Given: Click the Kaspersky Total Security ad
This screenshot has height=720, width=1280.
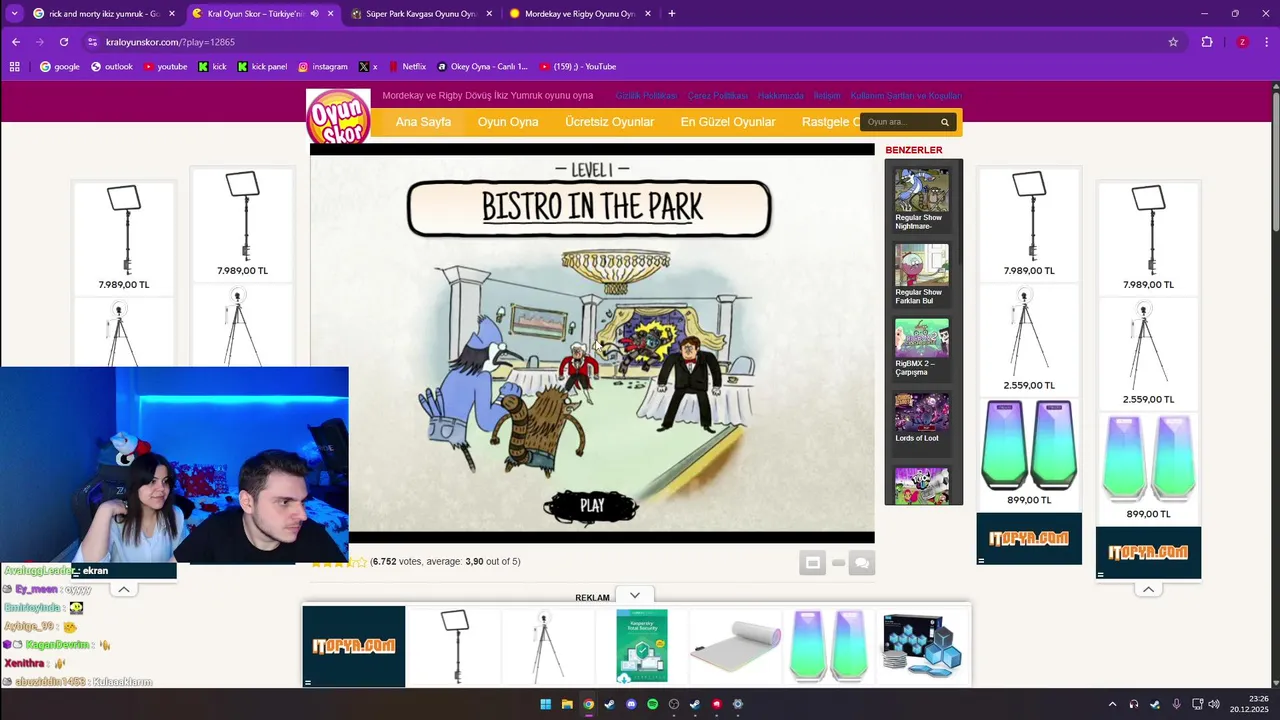Looking at the screenshot, I should 641,646.
